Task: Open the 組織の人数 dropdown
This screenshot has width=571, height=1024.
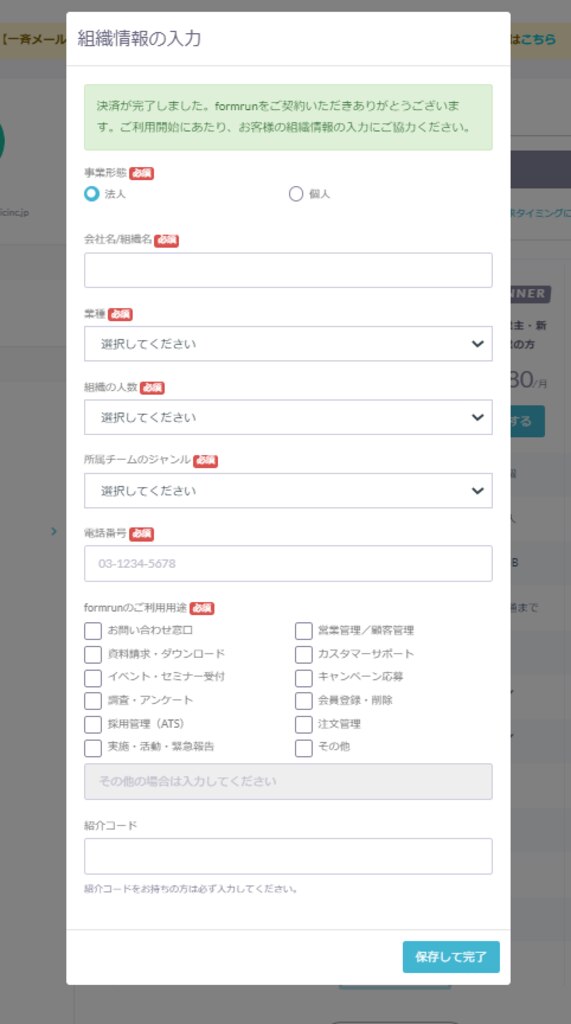Action: 288,417
